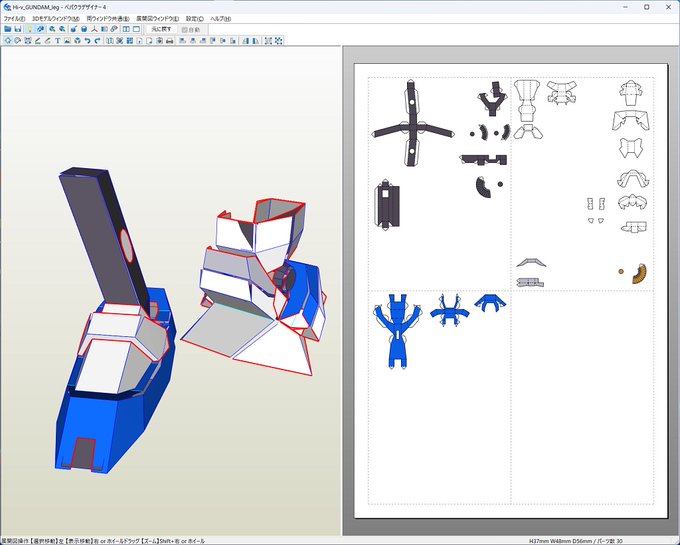The image size is (680, 545).
Task: Select the Rotate parts tool icon
Action: click(x=17, y=41)
